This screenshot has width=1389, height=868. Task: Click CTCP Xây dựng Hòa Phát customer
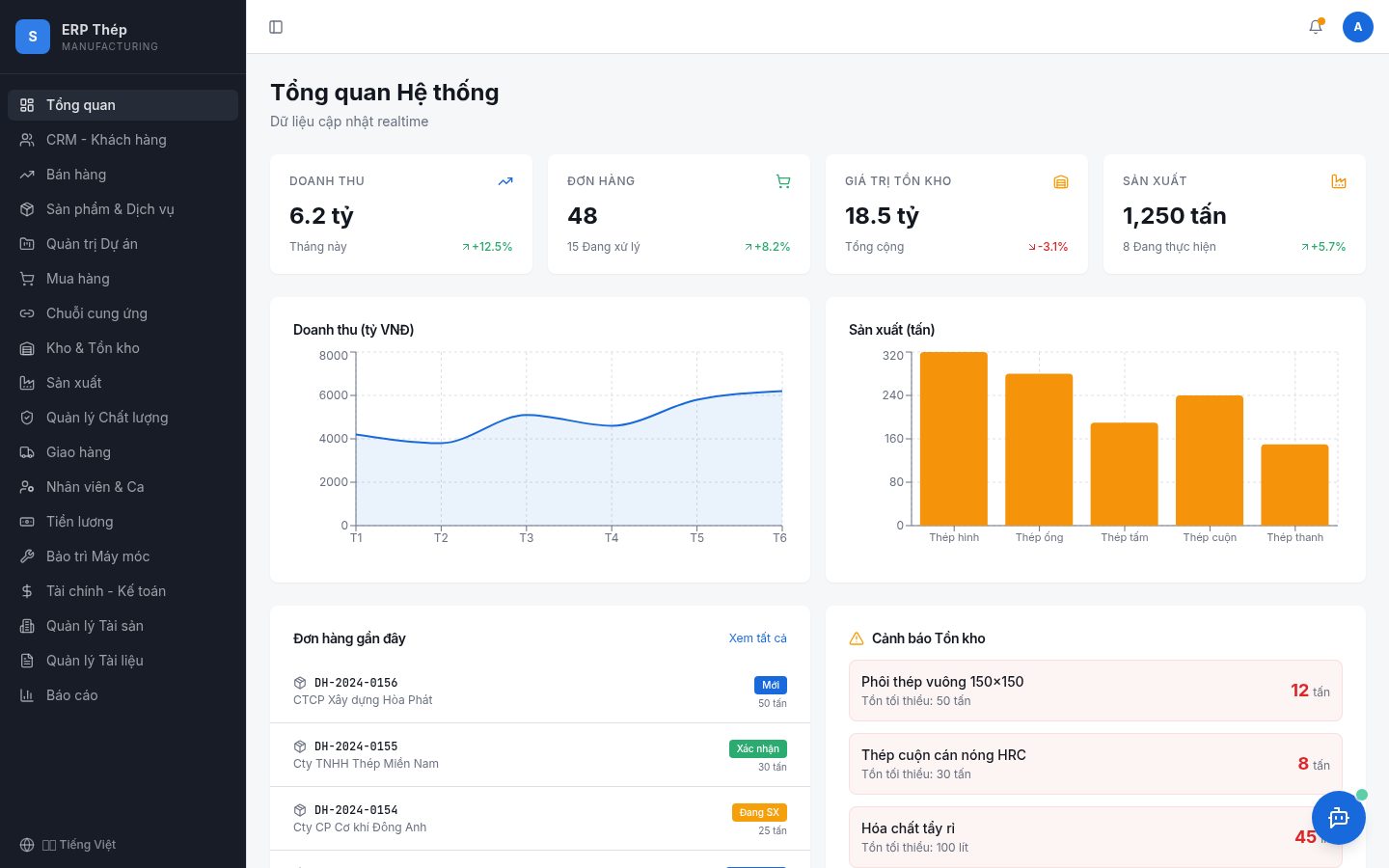point(363,700)
